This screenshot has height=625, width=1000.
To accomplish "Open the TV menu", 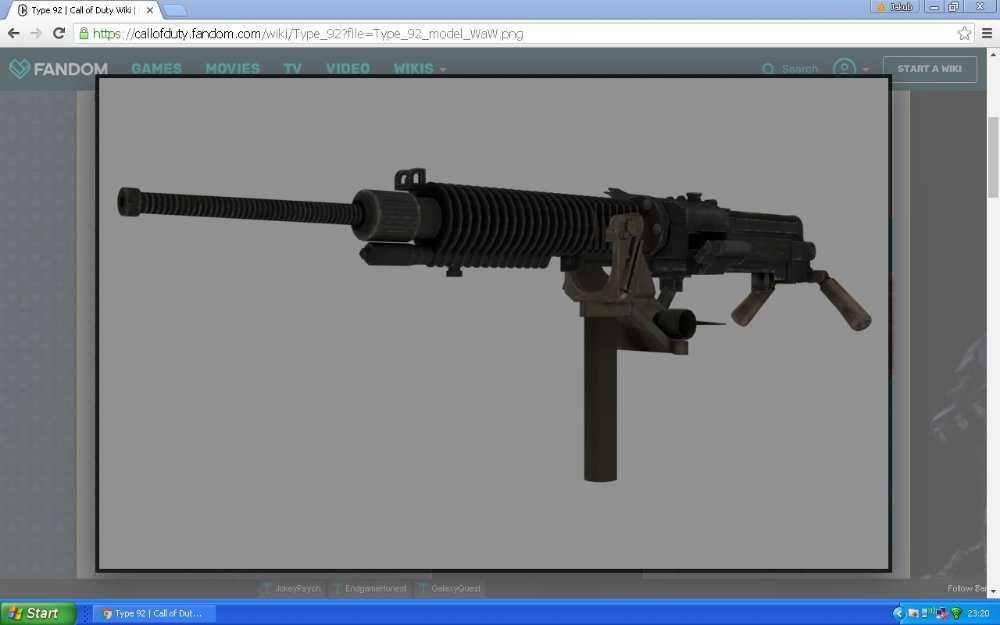I will pos(293,68).
